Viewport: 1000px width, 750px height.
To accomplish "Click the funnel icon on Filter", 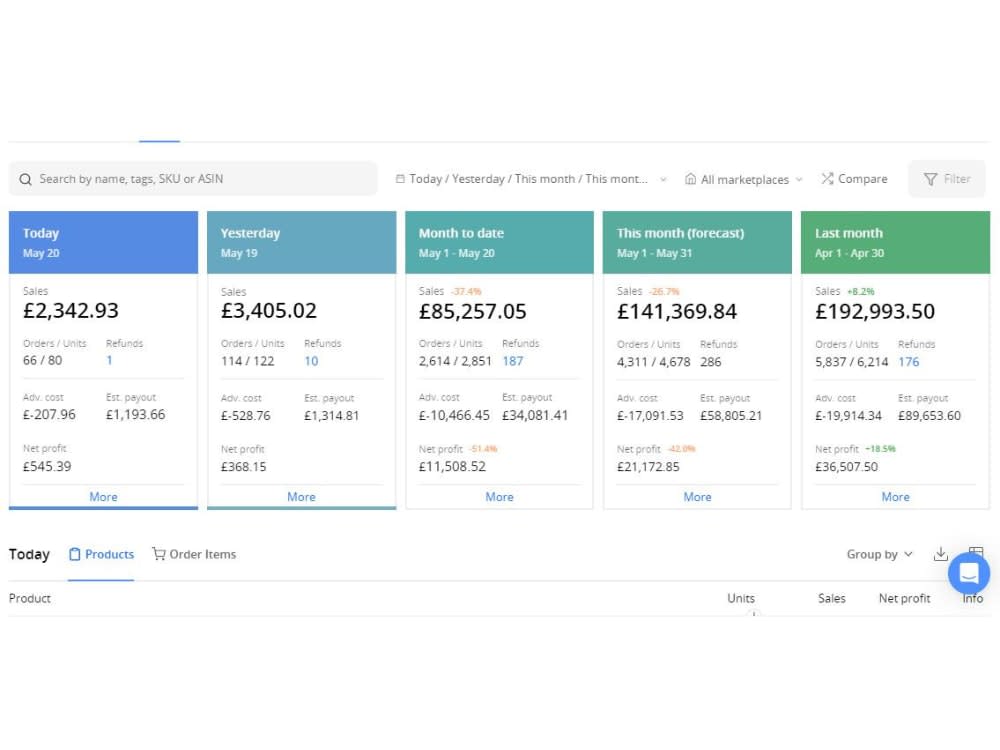I will pyautogui.click(x=930, y=179).
